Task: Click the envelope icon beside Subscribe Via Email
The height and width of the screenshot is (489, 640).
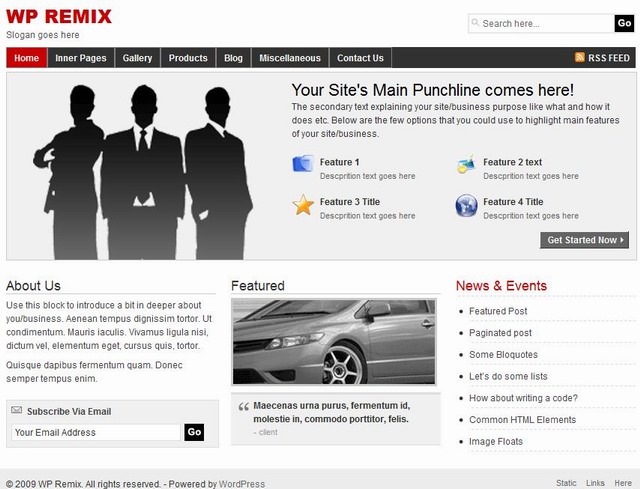Action: coord(16,410)
